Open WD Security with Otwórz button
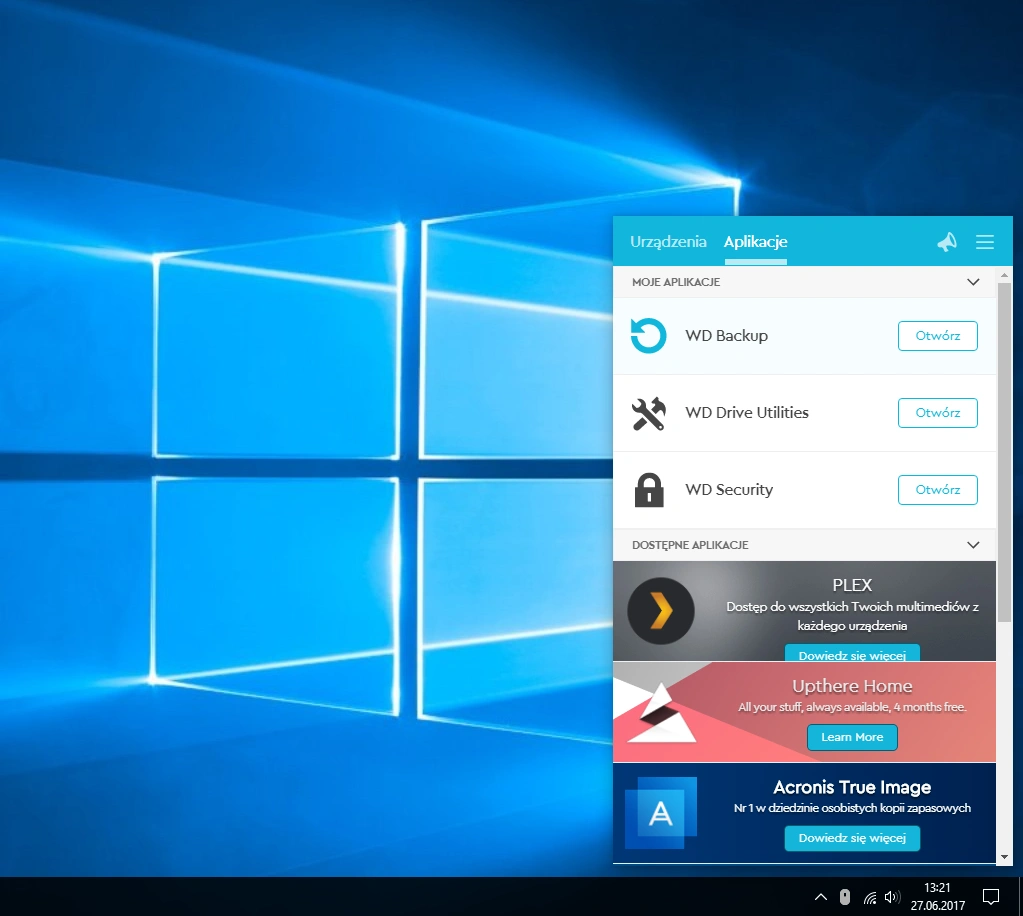Image resolution: width=1023 pixels, height=916 pixels. tap(938, 489)
